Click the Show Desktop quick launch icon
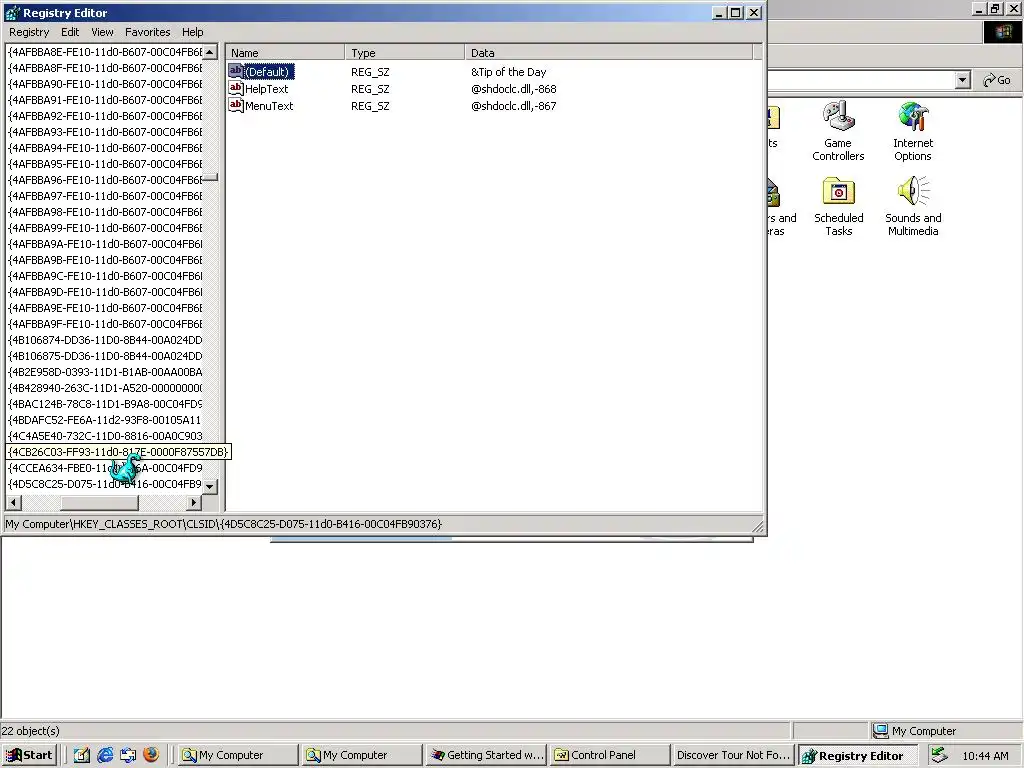Screen dimensions: 1024x768 tap(82, 755)
